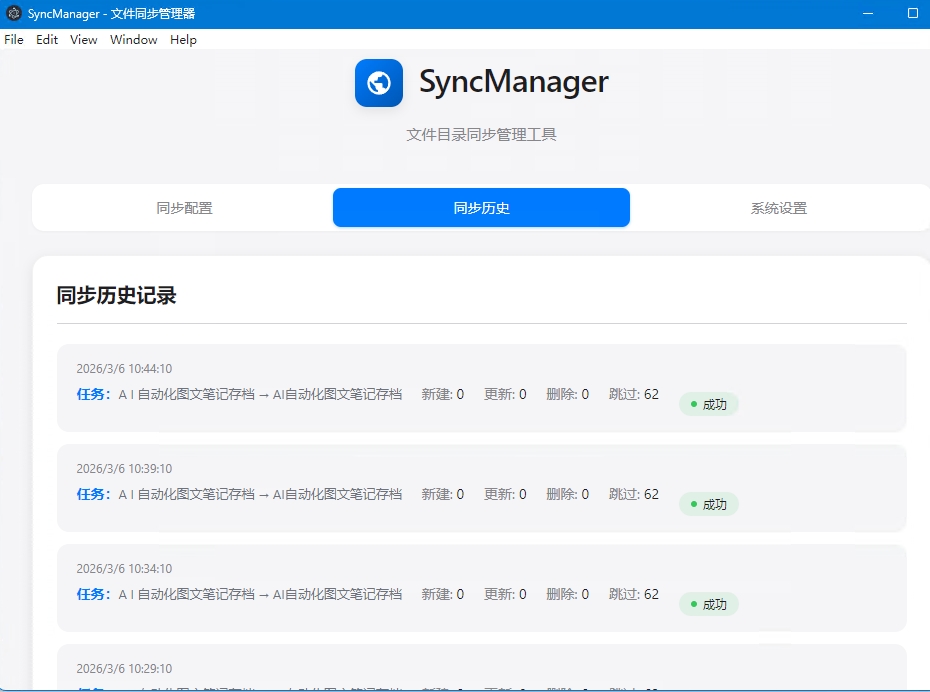Image resolution: width=930 pixels, height=692 pixels.
Task: Switch to the 系统设置 tab
Action: pos(778,207)
